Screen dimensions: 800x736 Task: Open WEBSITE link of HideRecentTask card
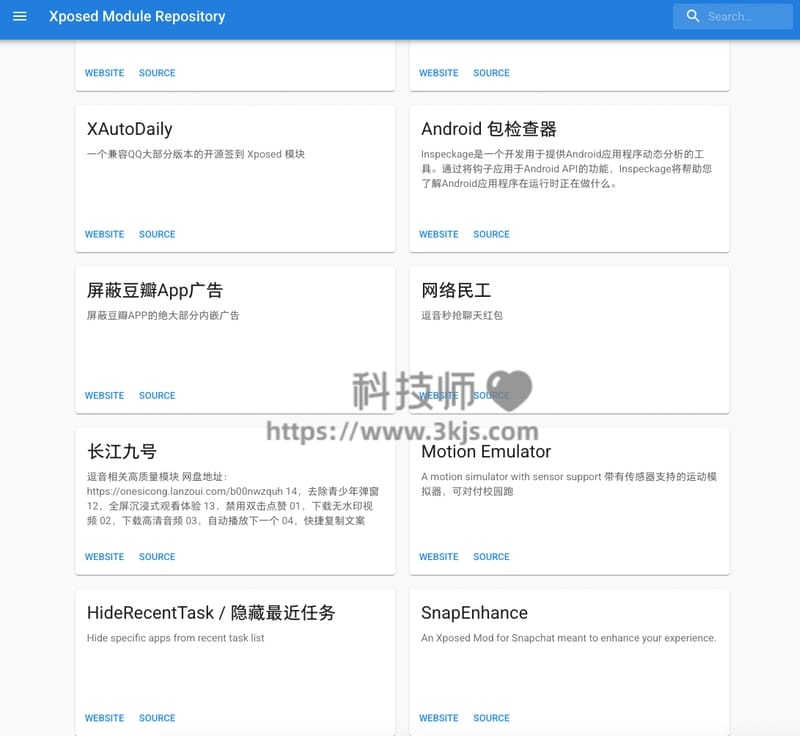click(105, 718)
